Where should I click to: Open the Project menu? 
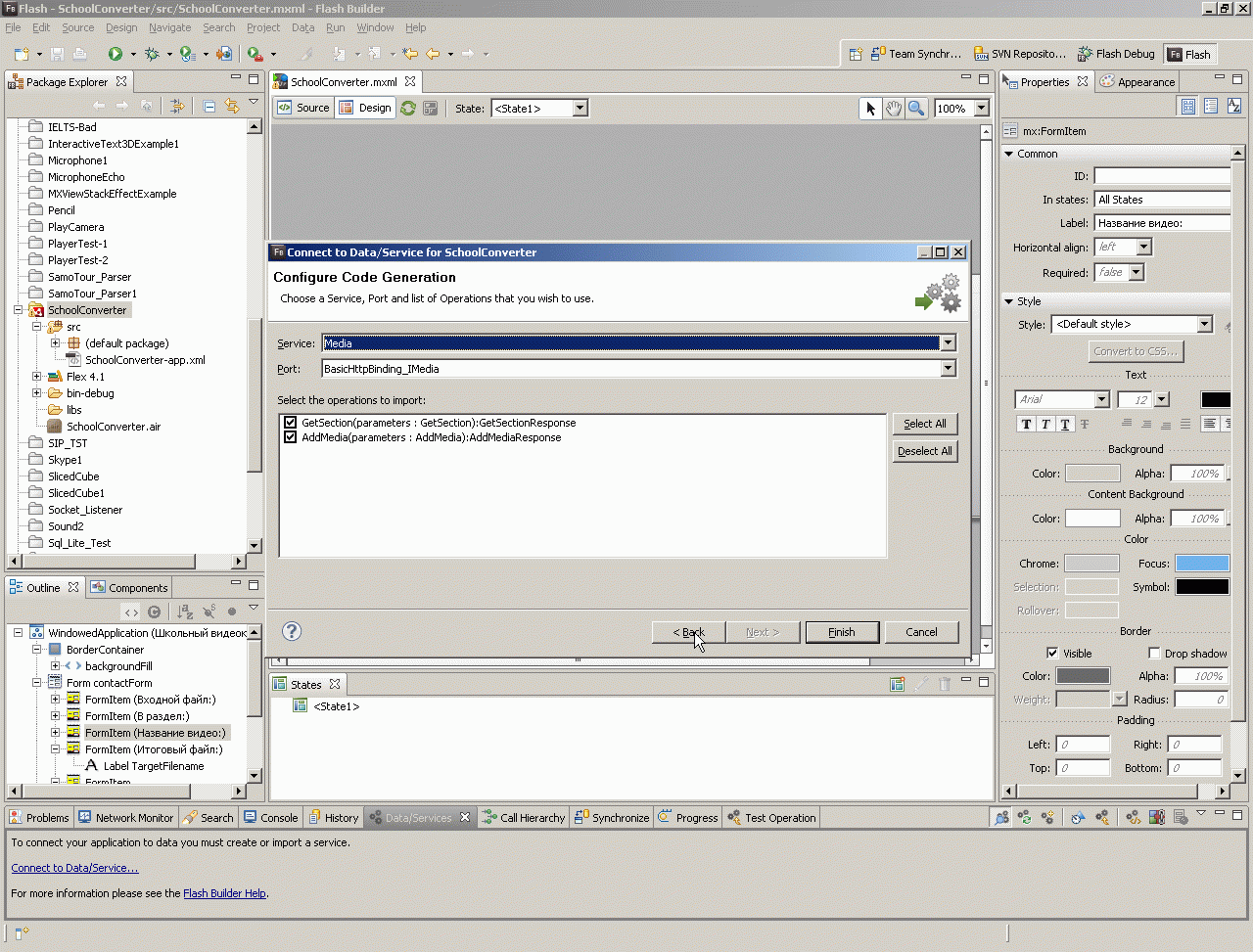tap(262, 27)
